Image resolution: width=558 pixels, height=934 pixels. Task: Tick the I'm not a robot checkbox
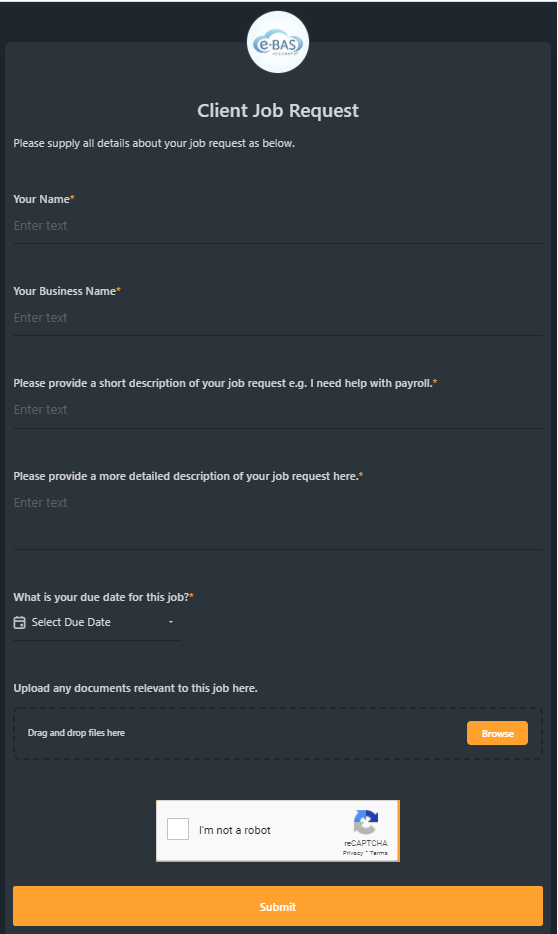click(x=178, y=829)
